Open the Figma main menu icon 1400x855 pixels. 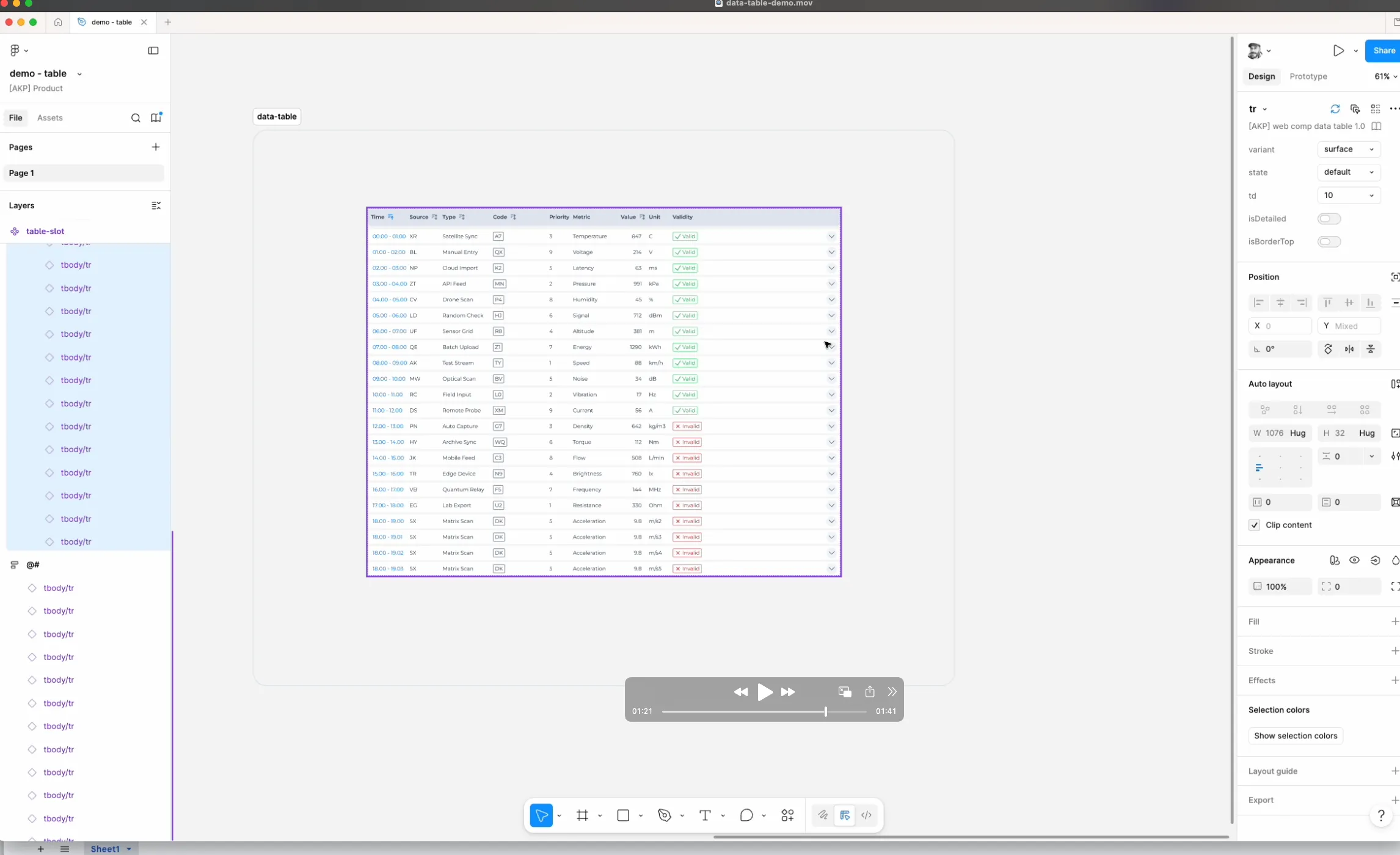[x=15, y=51]
